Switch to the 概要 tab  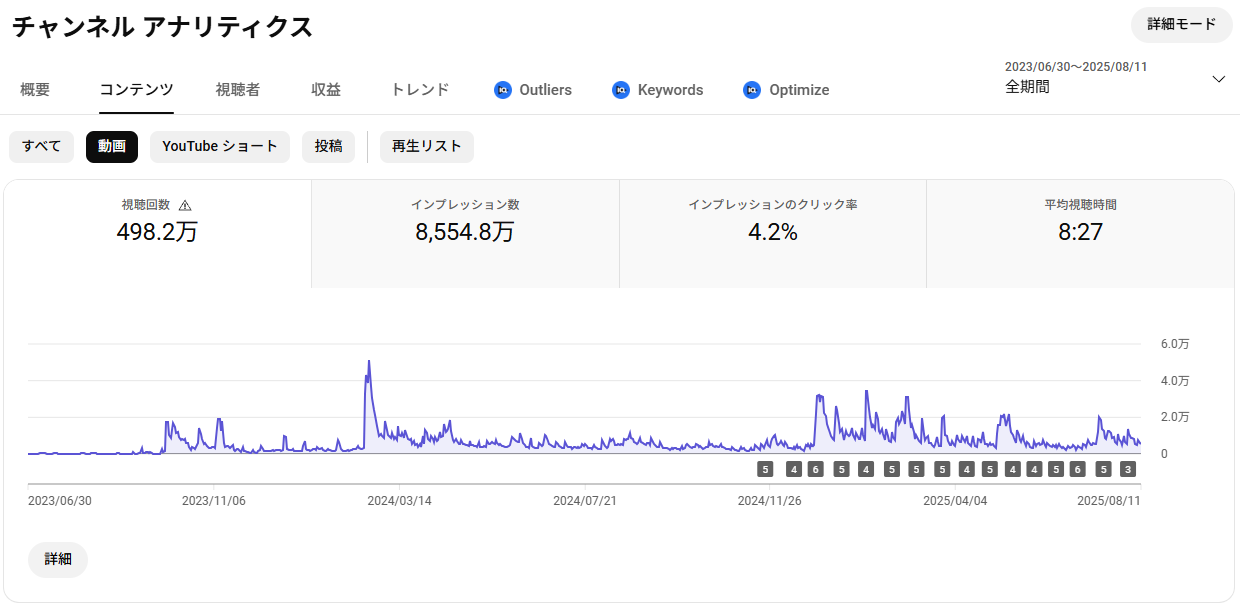35,90
